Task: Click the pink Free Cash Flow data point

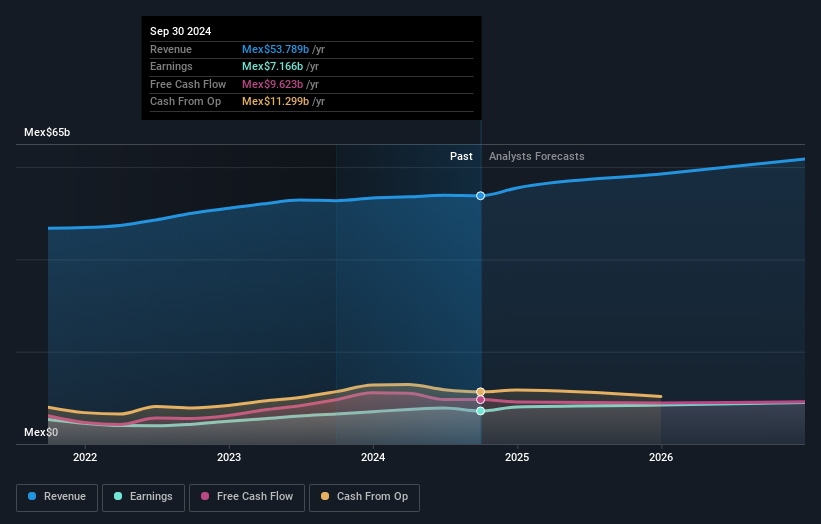Action: (x=480, y=400)
